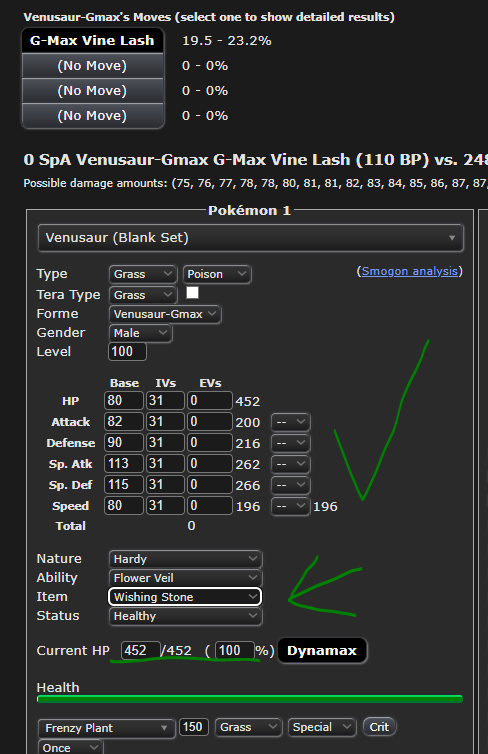Click the Sp. Def IVs field
488x754 pixels.
coord(165,485)
